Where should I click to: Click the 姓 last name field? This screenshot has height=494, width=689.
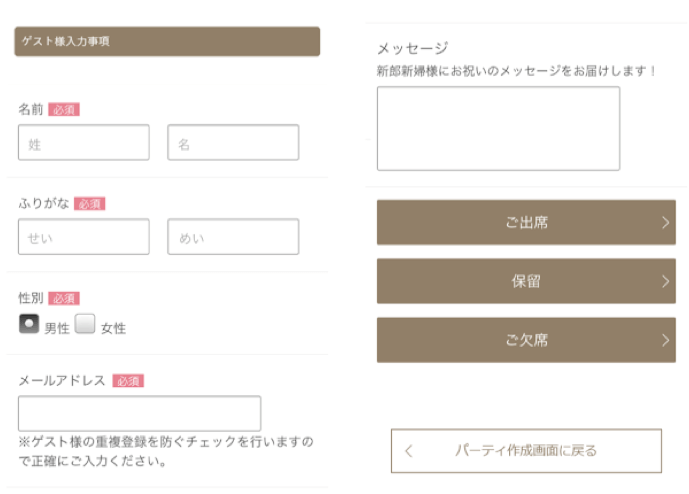[x=84, y=143]
